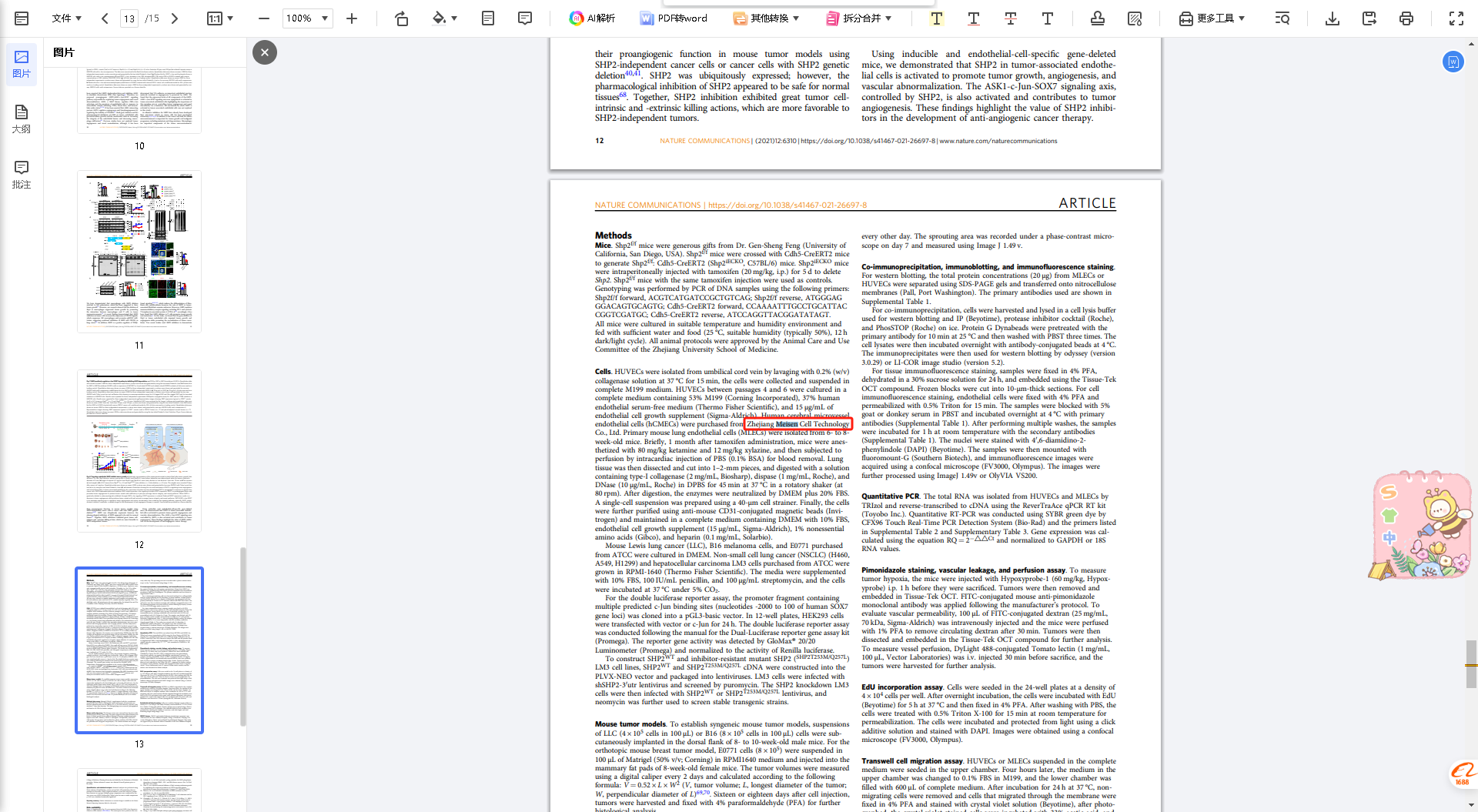Print the document with printer icon
The height and width of the screenshot is (812, 1478).
1406,18
